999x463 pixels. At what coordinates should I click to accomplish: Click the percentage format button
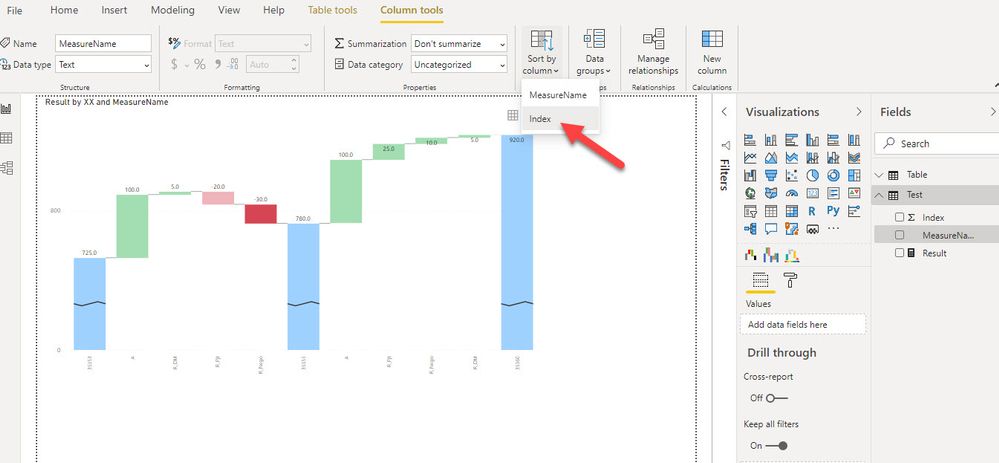click(x=199, y=64)
